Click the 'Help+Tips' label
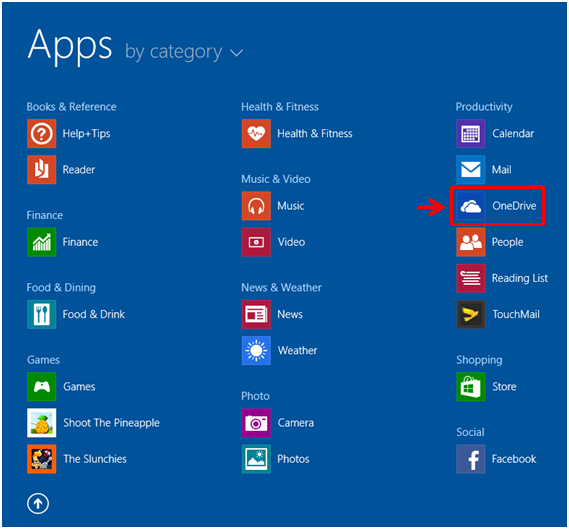Image resolution: width=569 pixels, height=529 pixels. [86, 134]
